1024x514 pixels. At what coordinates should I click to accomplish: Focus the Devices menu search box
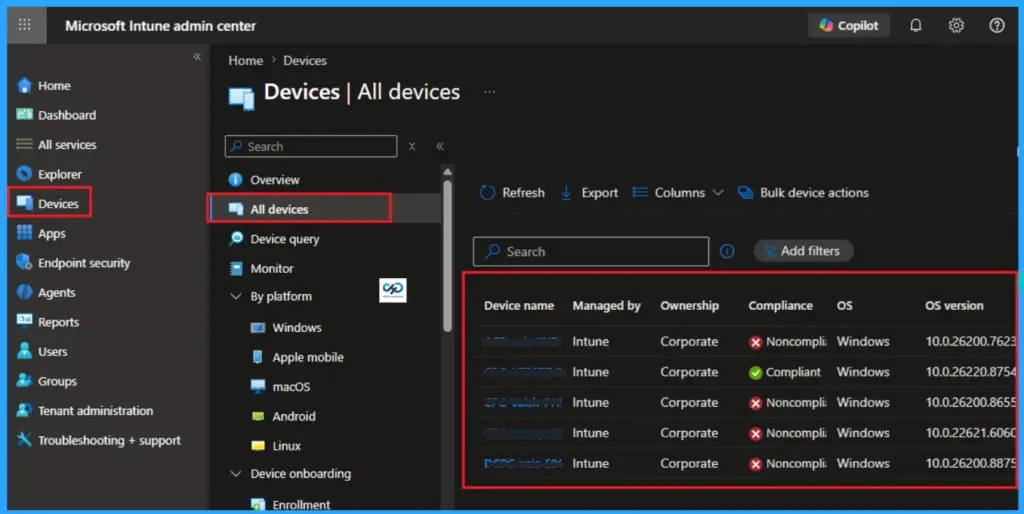pyautogui.click(x=311, y=146)
